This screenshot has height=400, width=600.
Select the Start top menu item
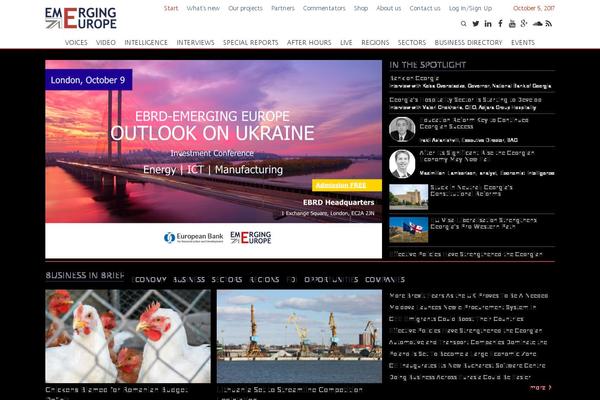[171, 8]
